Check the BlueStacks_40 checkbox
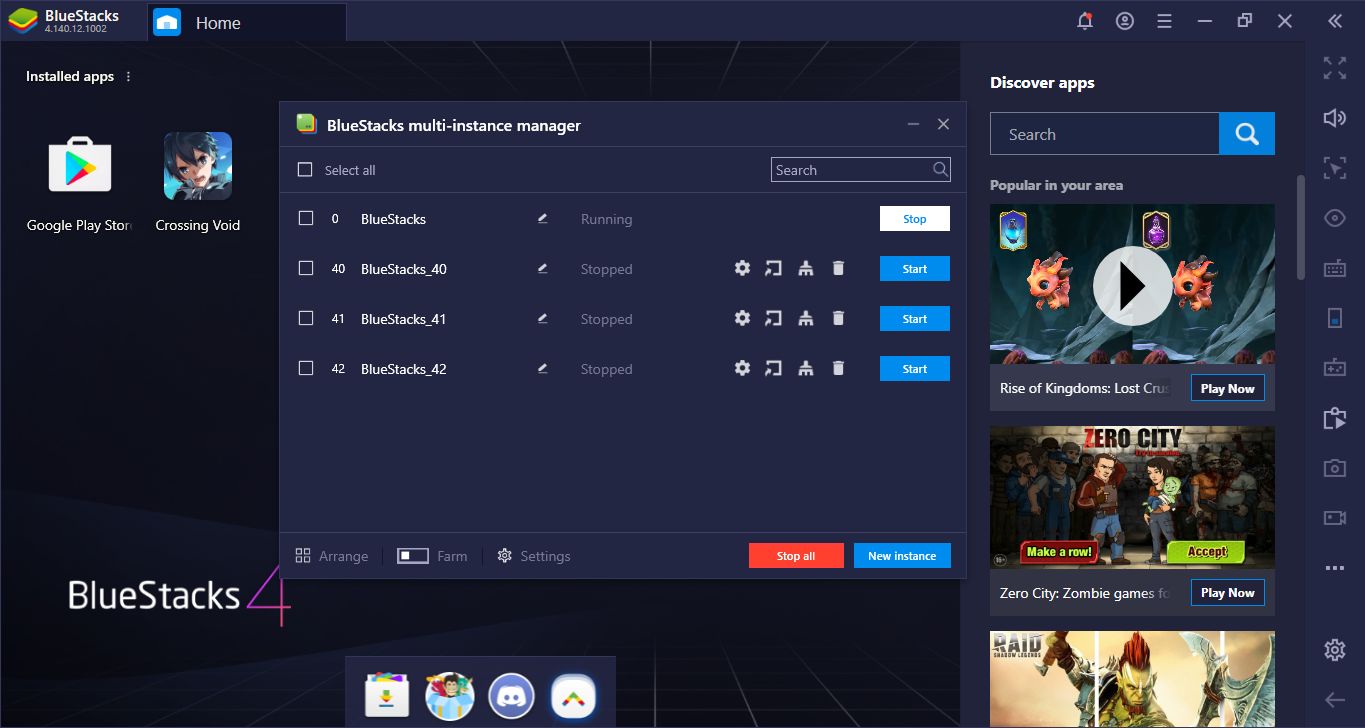This screenshot has width=1365, height=728. (306, 268)
